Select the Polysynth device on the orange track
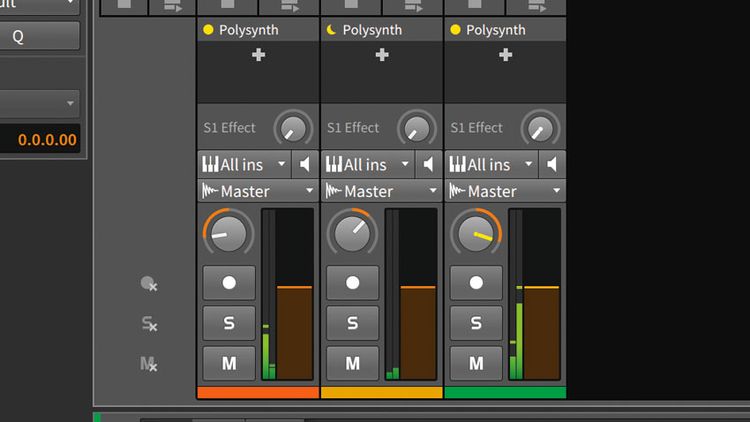The width and height of the screenshot is (750, 422). coord(258,30)
